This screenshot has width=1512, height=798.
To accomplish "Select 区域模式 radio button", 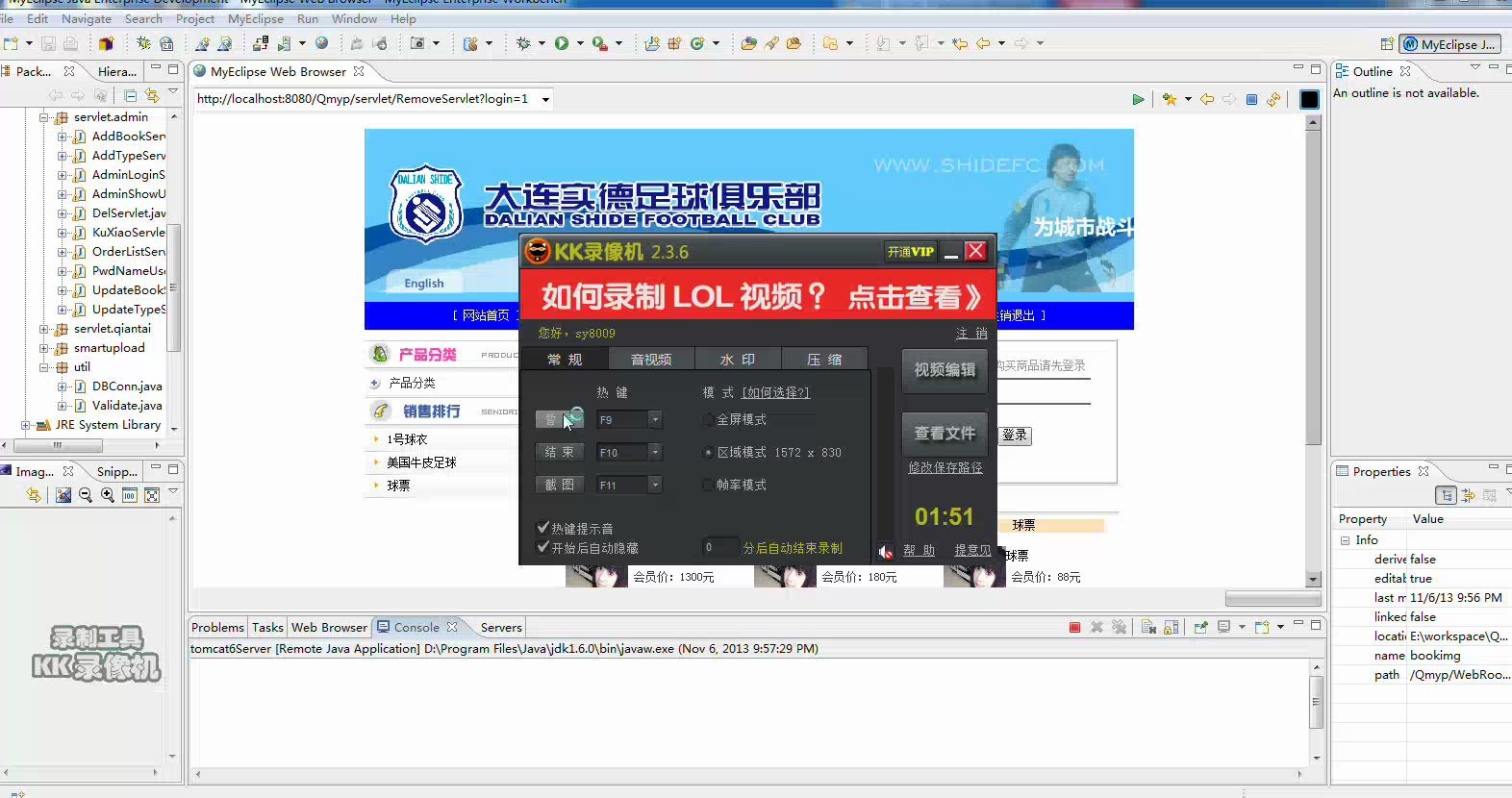I will (709, 452).
